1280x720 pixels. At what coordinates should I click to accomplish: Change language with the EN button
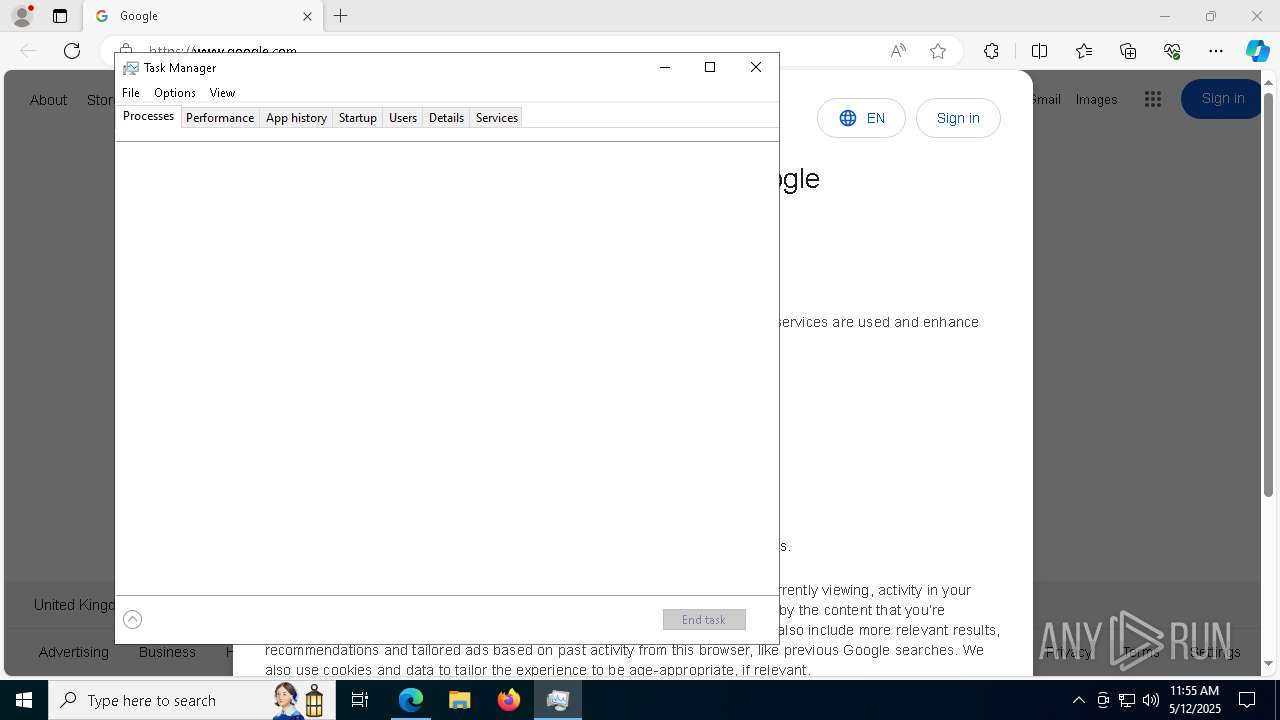pyautogui.click(x=861, y=118)
